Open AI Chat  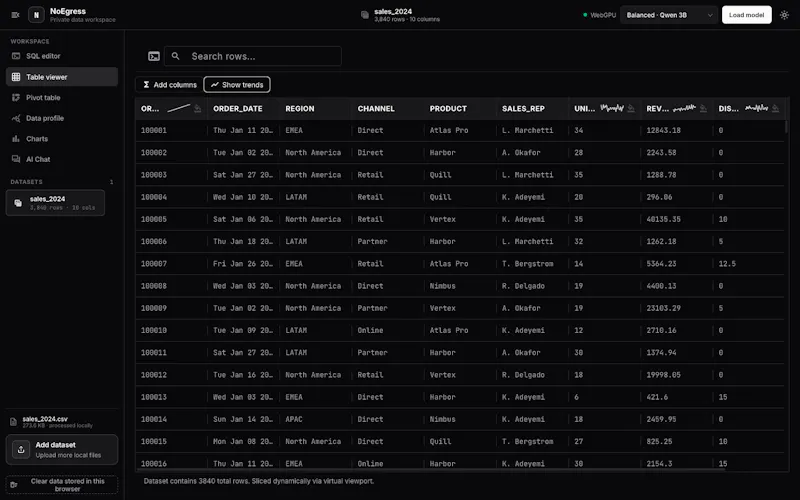(62, 159)
